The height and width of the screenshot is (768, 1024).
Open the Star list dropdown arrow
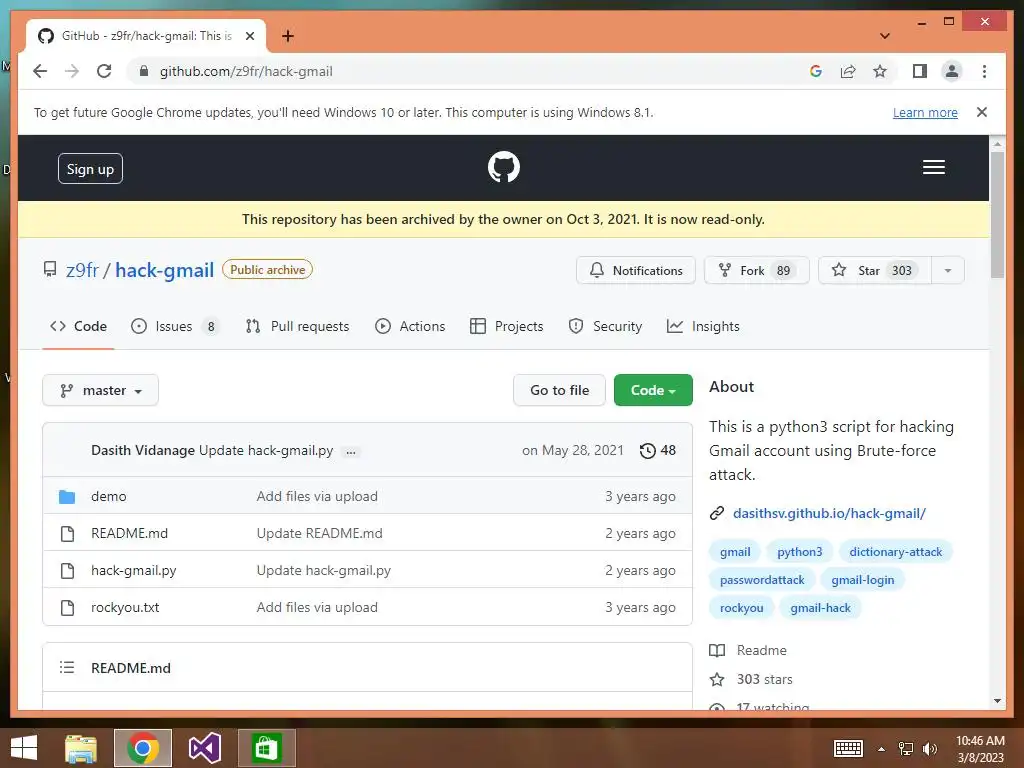tap(948, 270)
